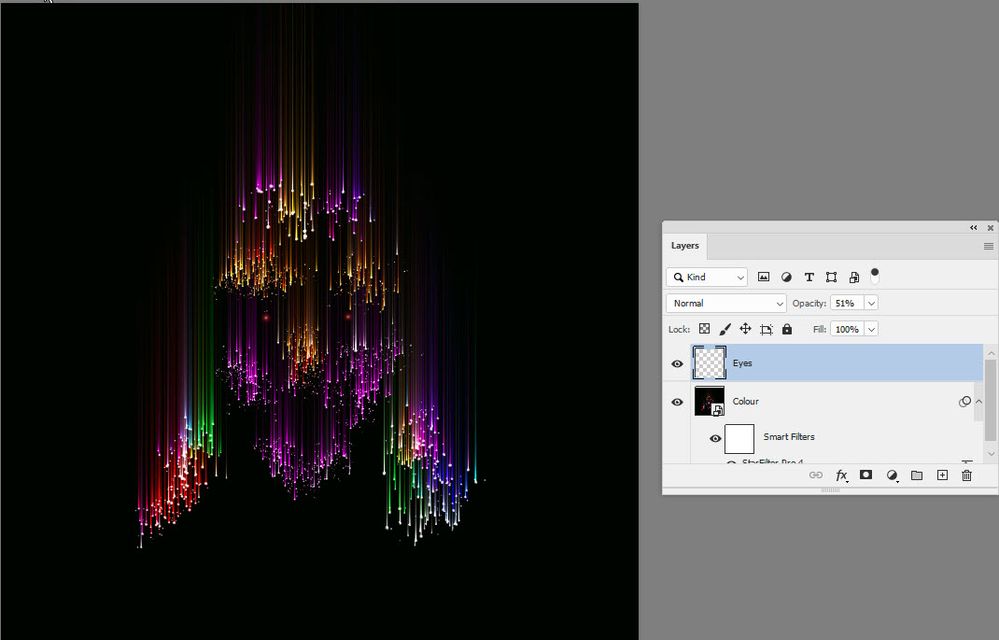This screenshot has width=999, height=640.
Task: Switch to the Layers tab
Action: [x=685, y=246]
